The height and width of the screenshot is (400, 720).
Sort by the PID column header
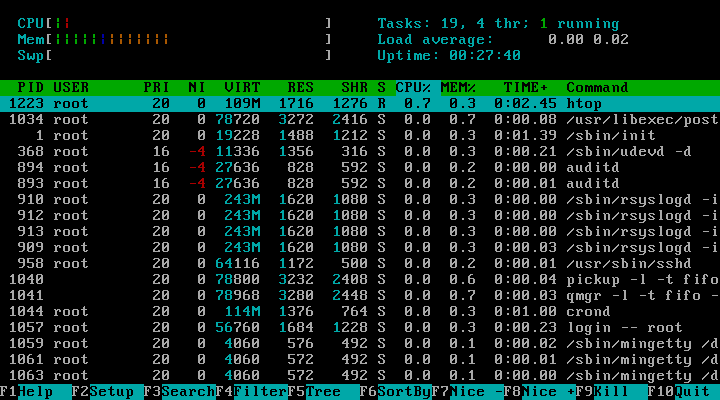pos(31,88)
